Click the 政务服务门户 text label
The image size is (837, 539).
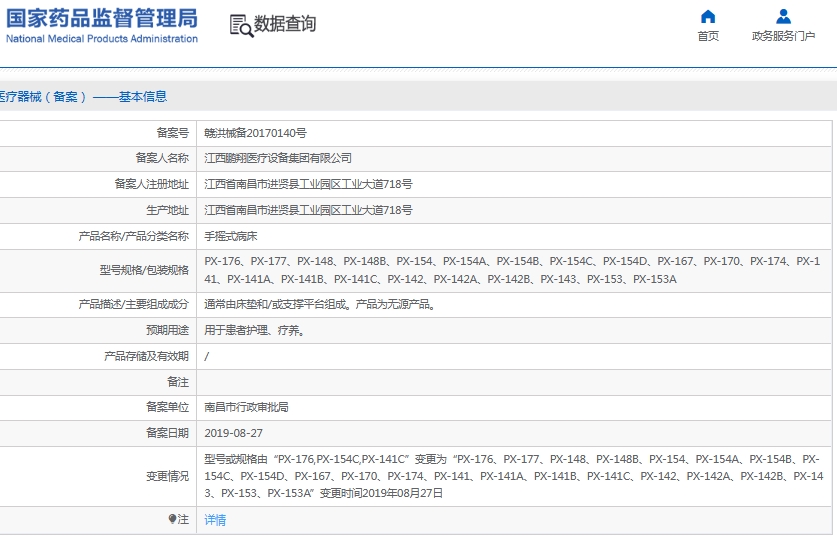click(783, 36)
